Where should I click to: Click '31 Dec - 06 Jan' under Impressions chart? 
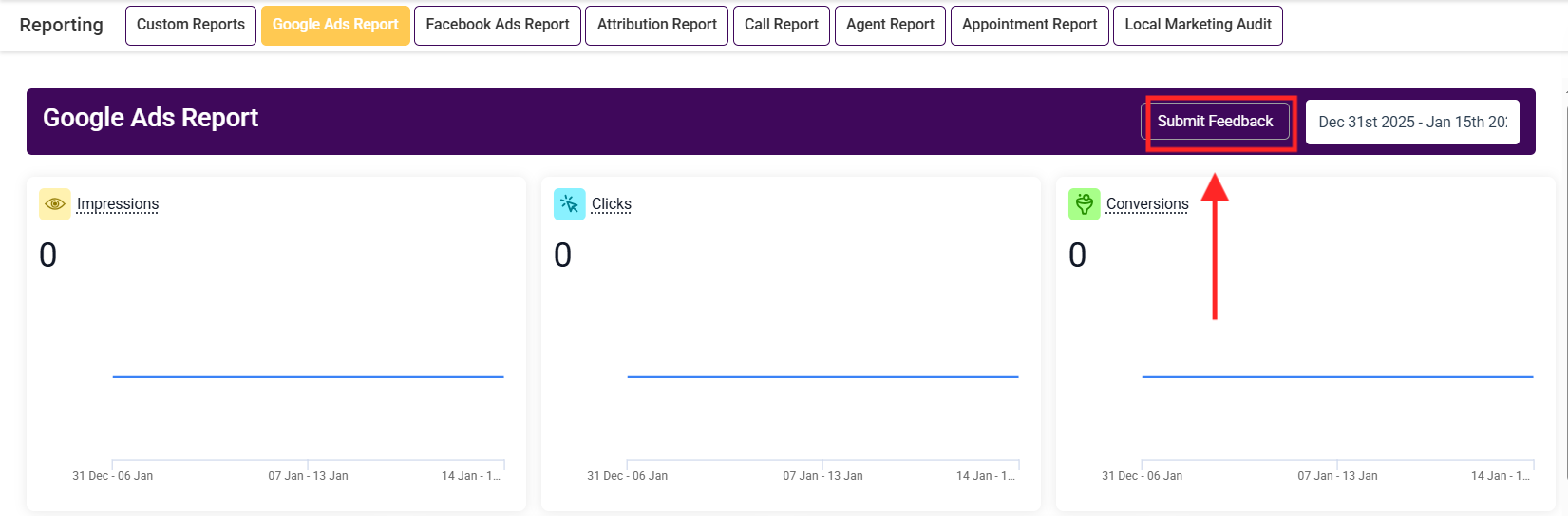113,476
